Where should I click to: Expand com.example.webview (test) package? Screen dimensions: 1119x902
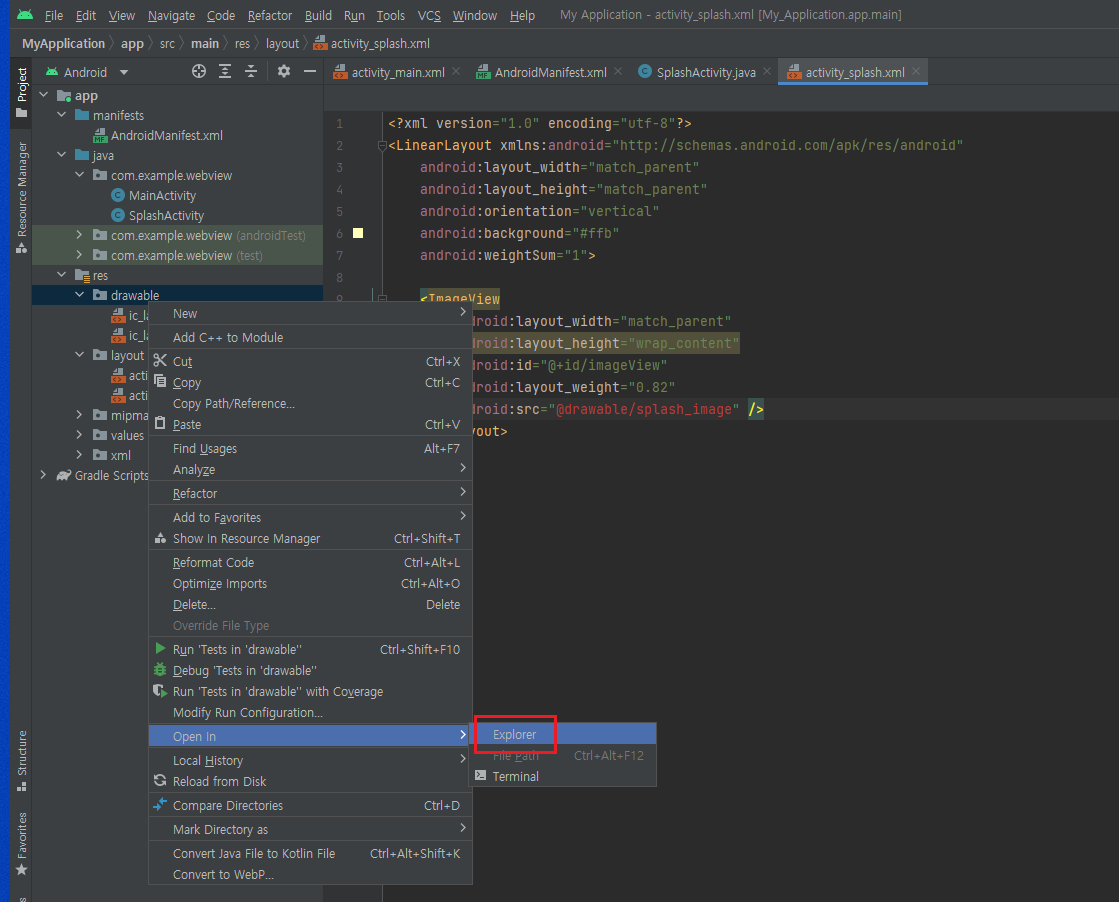pyautogui.click(x=79, y=254)
